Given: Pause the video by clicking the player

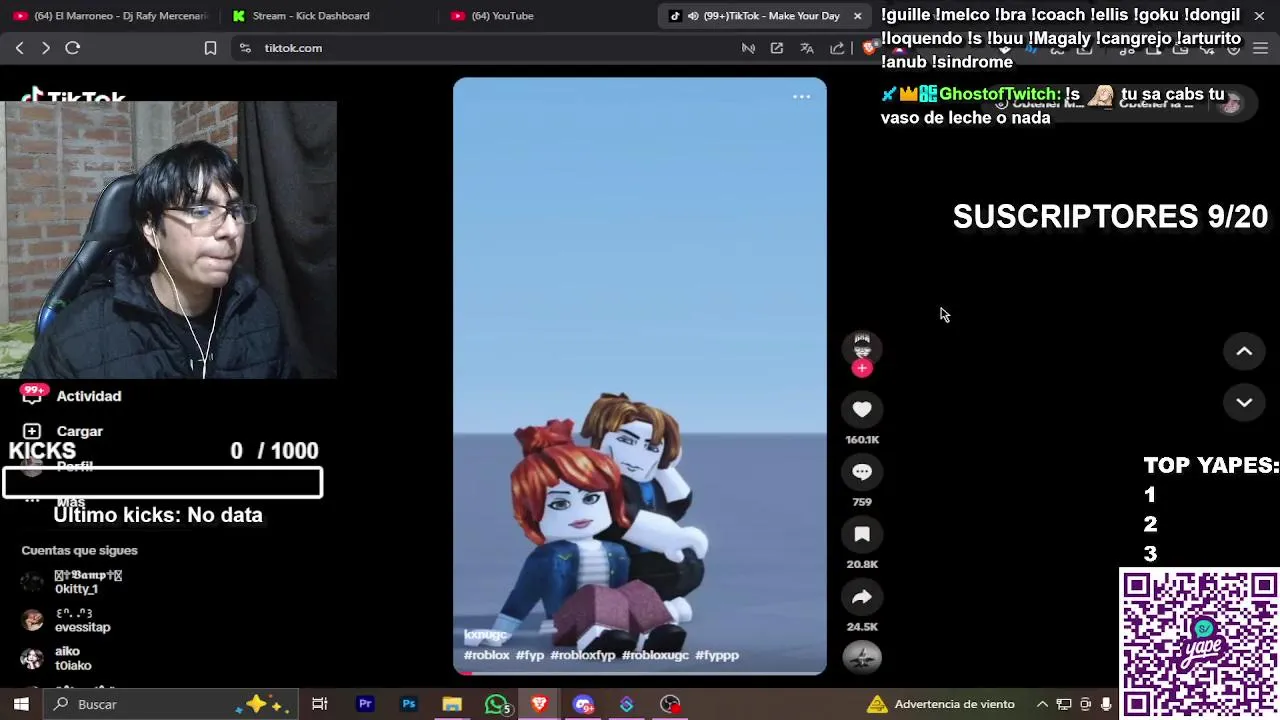Looking at the screenshot, I should 640,375.
